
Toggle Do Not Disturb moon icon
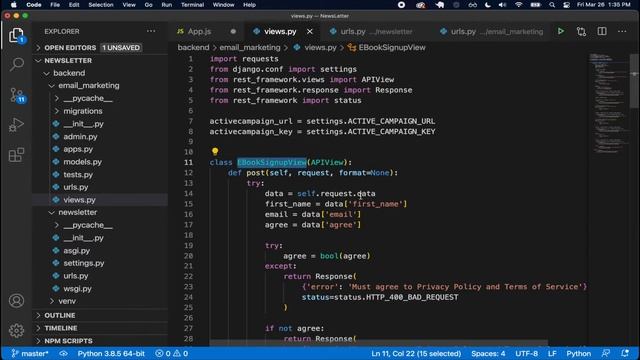[x=487, y=5]
